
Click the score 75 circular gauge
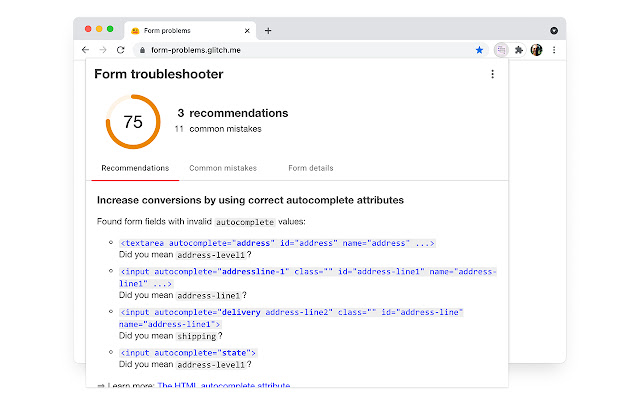pos(132,122)
